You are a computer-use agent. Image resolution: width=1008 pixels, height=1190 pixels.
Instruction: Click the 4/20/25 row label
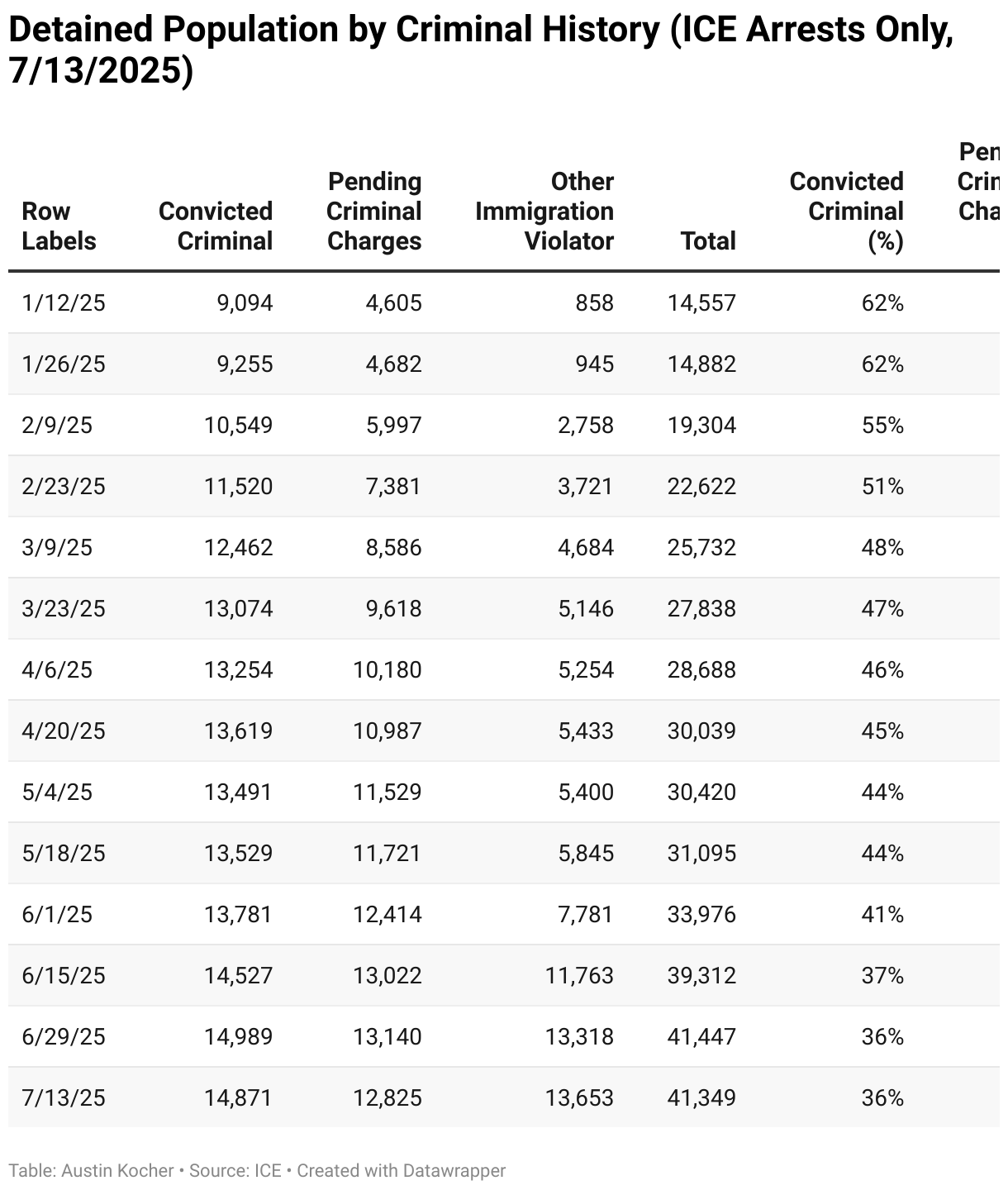coord(64,731)
